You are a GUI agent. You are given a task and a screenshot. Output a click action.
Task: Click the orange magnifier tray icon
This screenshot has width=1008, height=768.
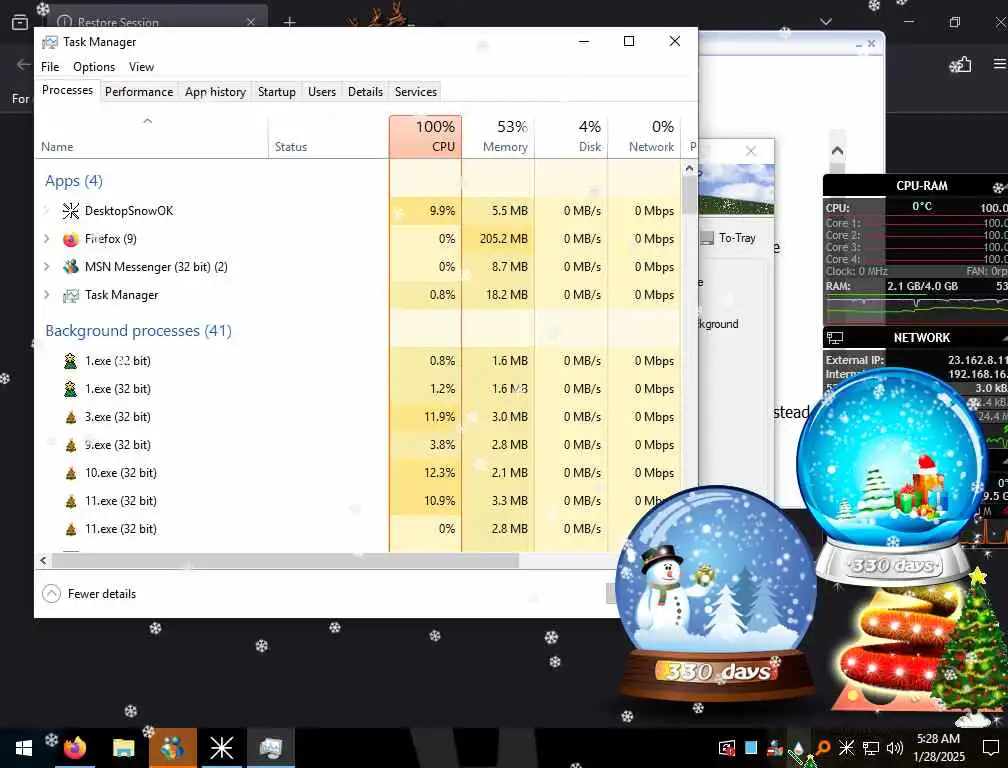823,747
